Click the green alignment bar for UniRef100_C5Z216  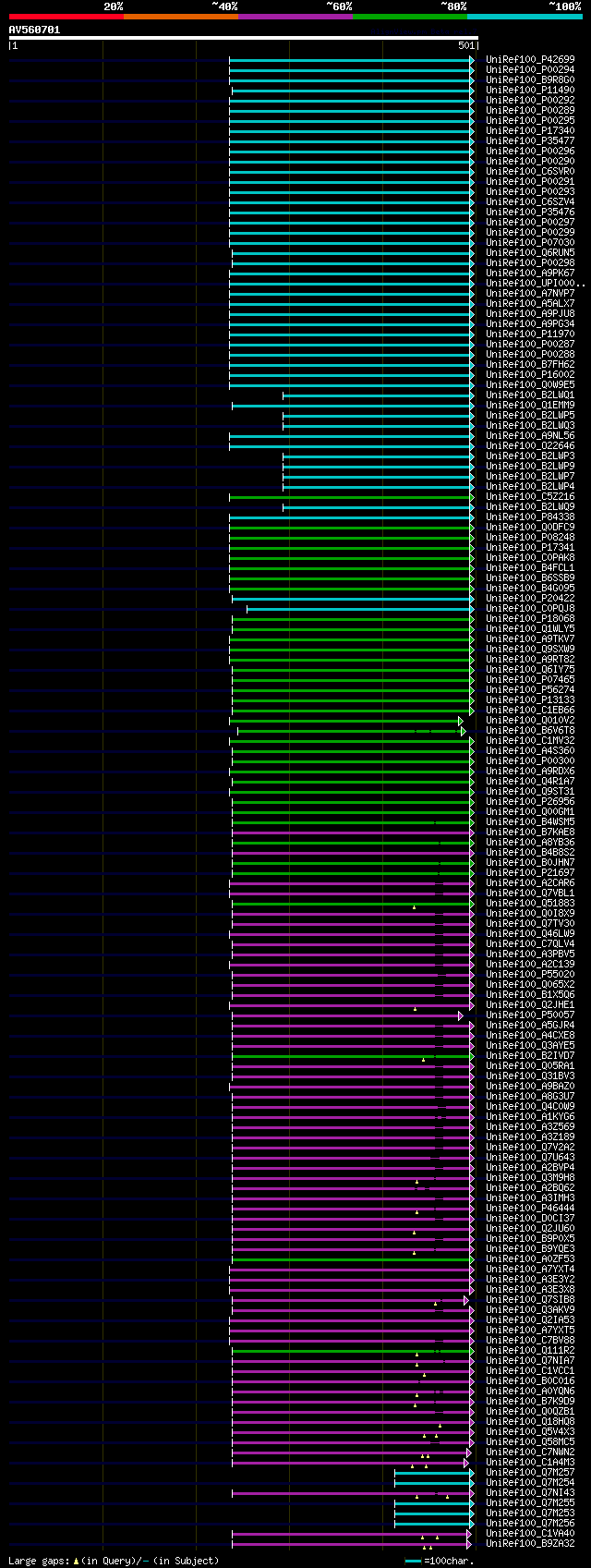tap(351, 497)
